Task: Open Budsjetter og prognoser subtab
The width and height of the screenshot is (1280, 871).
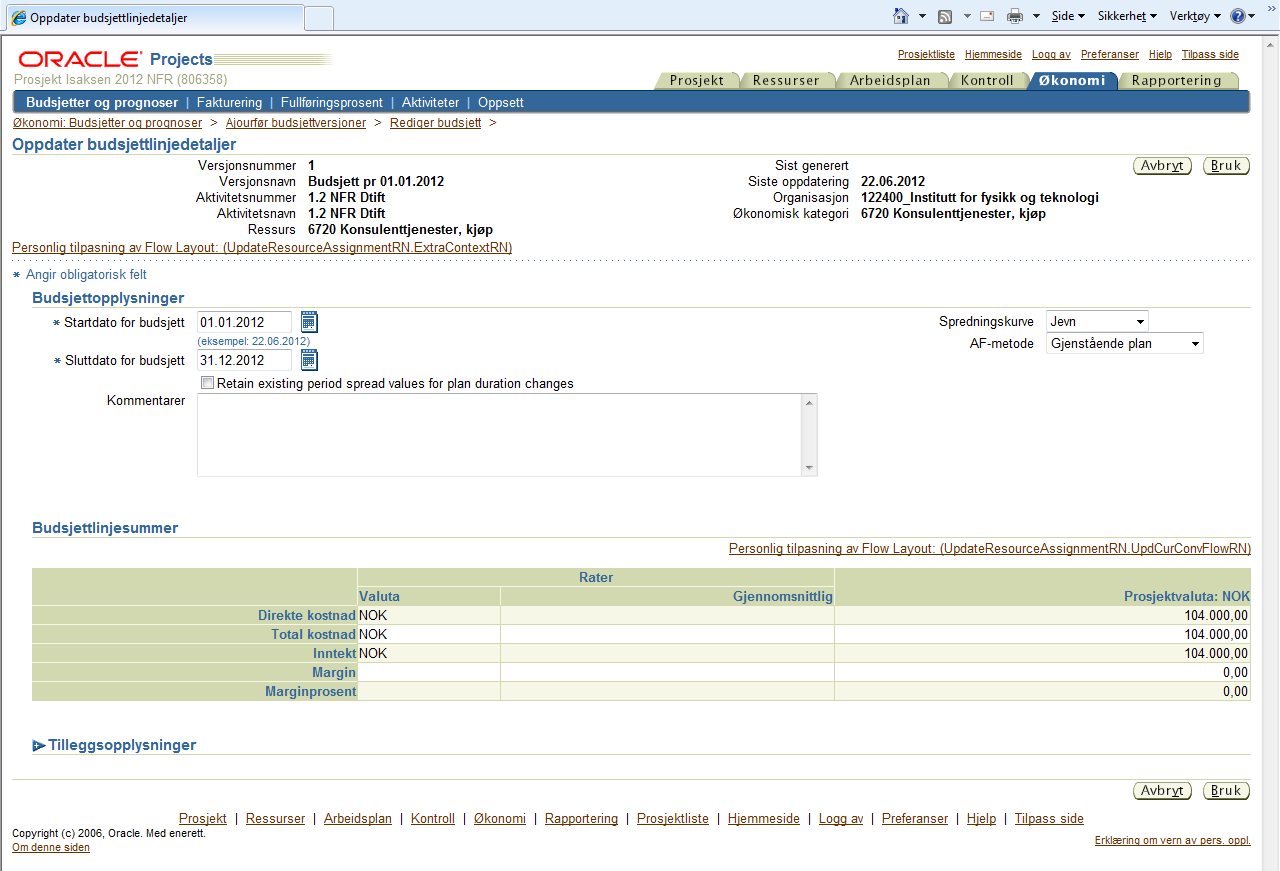Action: tap(102, 102)
